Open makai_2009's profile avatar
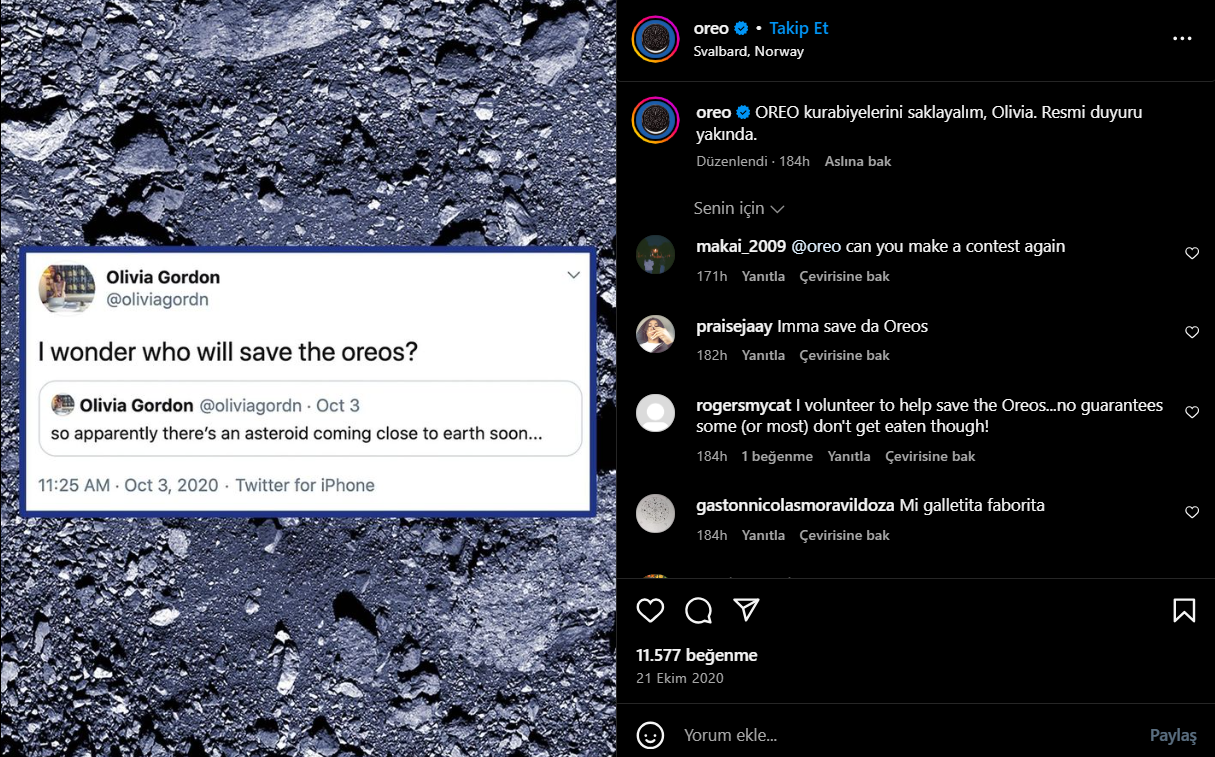The image size is (1215, 757). coord(655,254)
